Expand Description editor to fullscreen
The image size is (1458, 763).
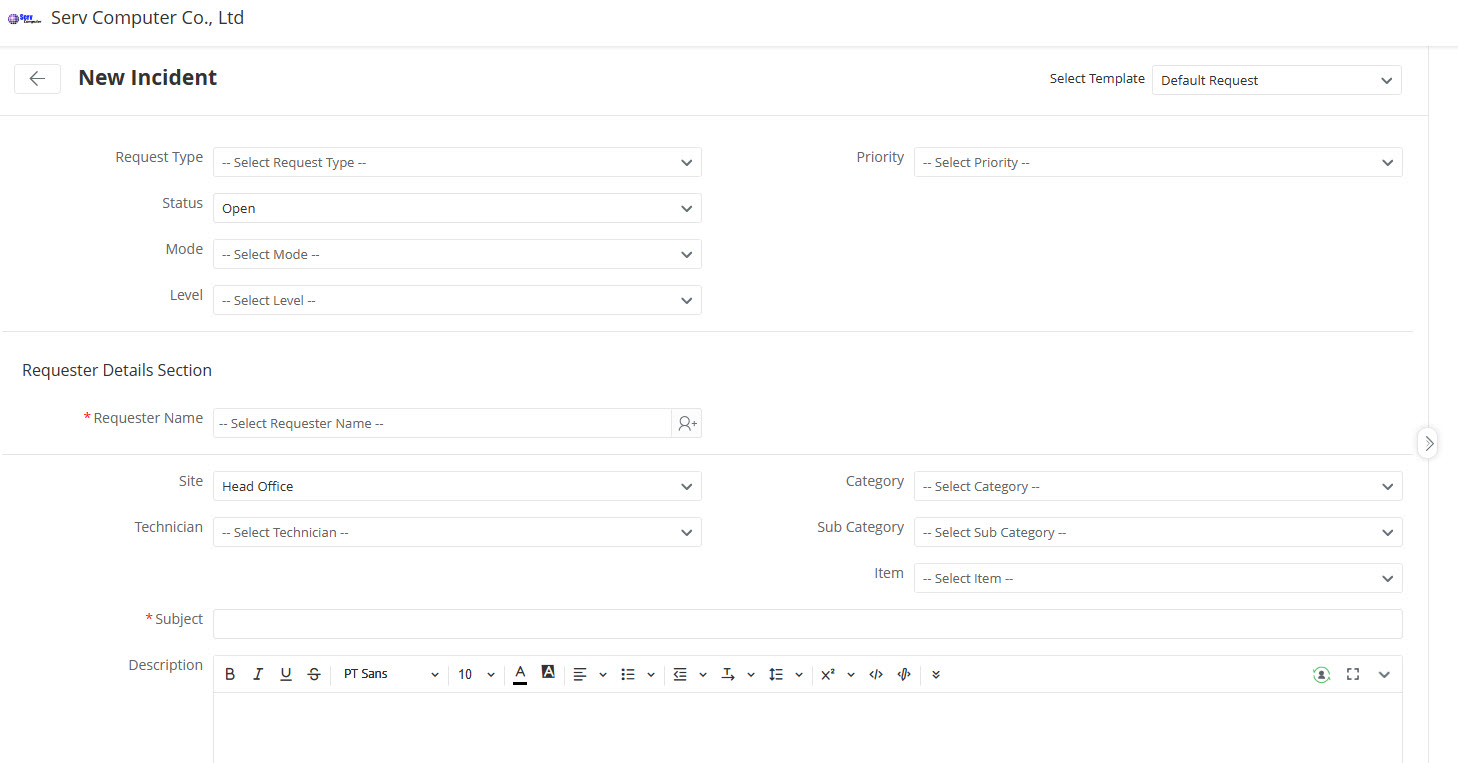coord(1353,674)
